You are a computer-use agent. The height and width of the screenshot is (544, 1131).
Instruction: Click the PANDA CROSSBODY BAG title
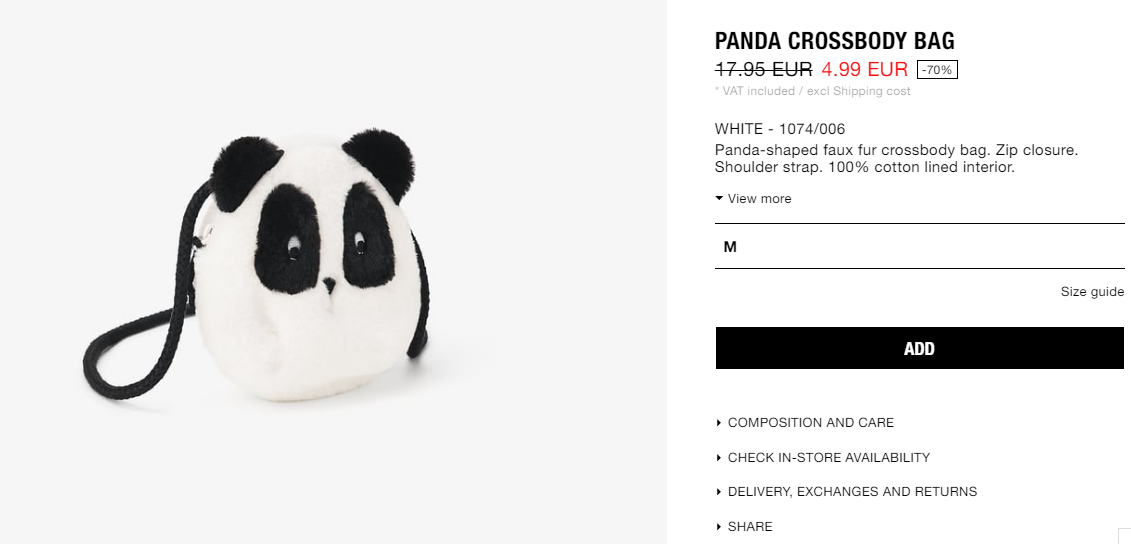[835, 40]
